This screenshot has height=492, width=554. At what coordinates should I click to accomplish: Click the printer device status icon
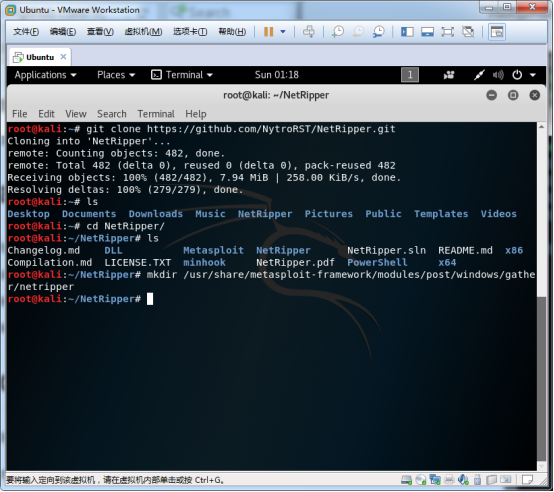point(449,480)
